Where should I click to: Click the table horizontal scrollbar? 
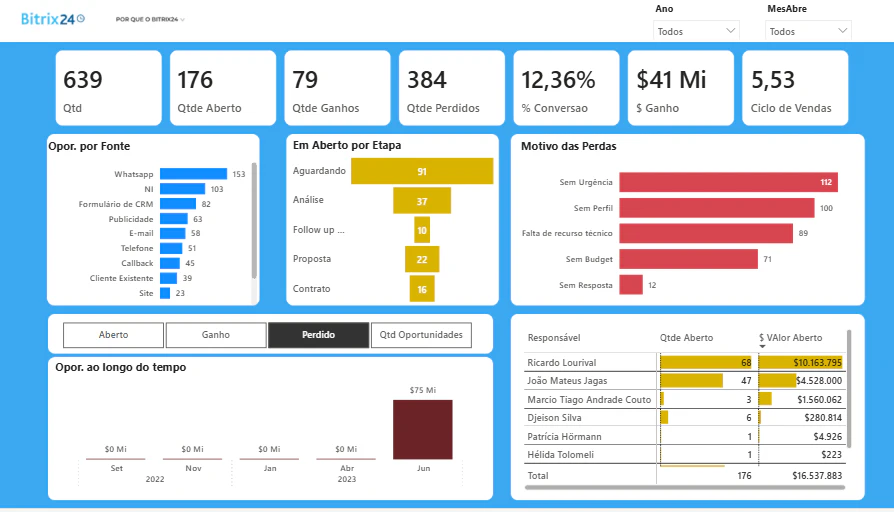(x=684, y=487)
